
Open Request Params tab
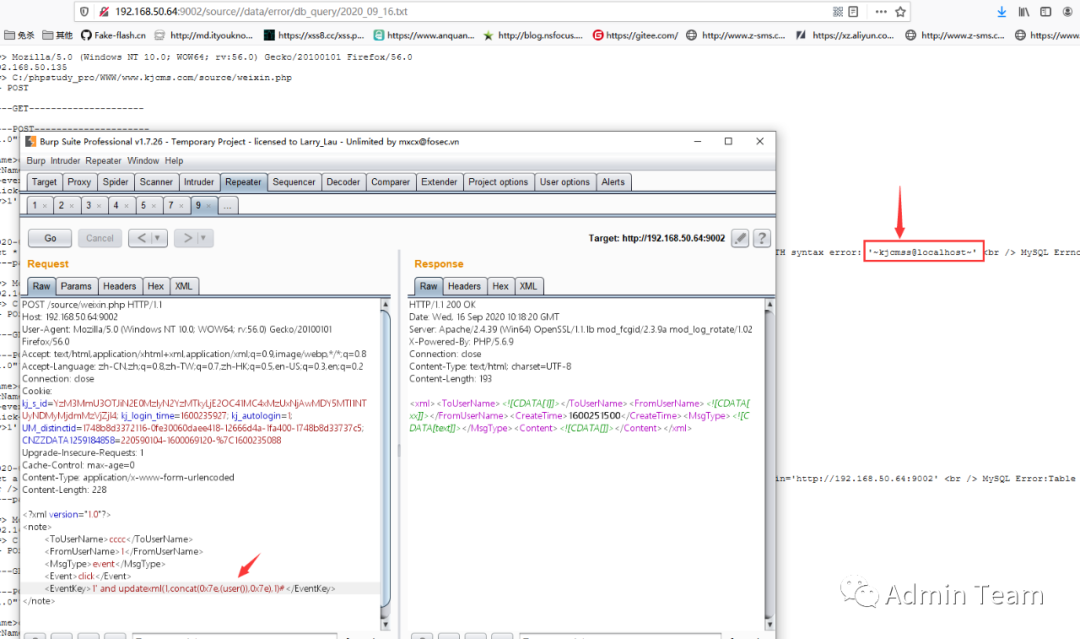[x=76, y=286]
